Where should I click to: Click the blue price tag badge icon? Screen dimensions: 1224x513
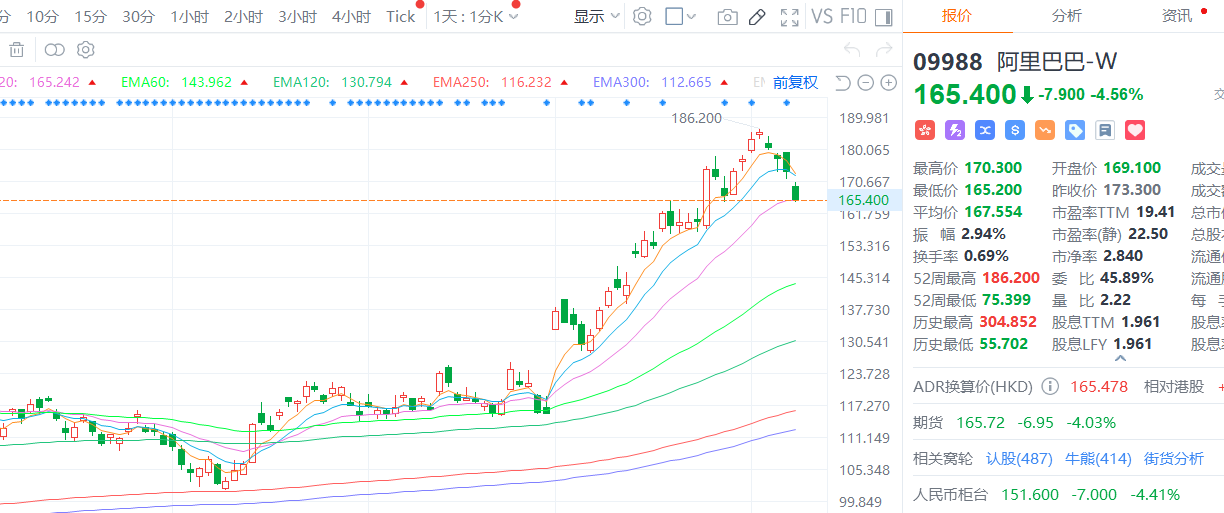point(1075,130)
